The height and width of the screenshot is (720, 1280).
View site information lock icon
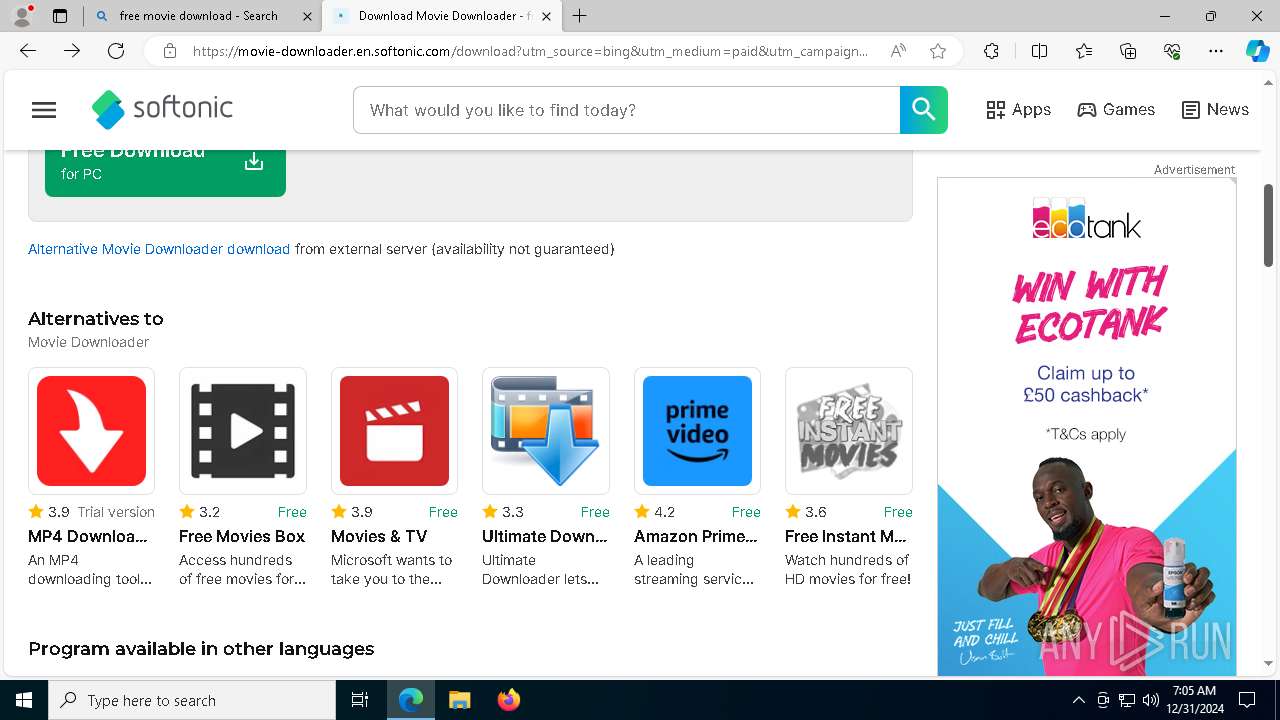[x=170, y=51]
